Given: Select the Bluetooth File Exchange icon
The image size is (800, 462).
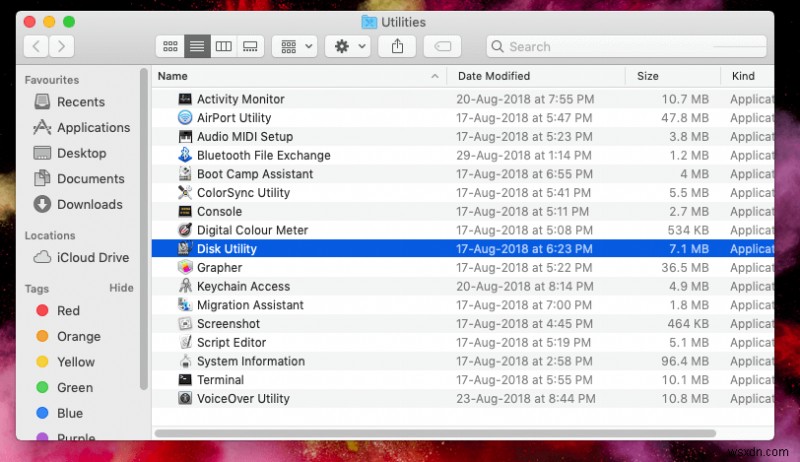Looking at the screenshot, I should click(x=185, y=155).
